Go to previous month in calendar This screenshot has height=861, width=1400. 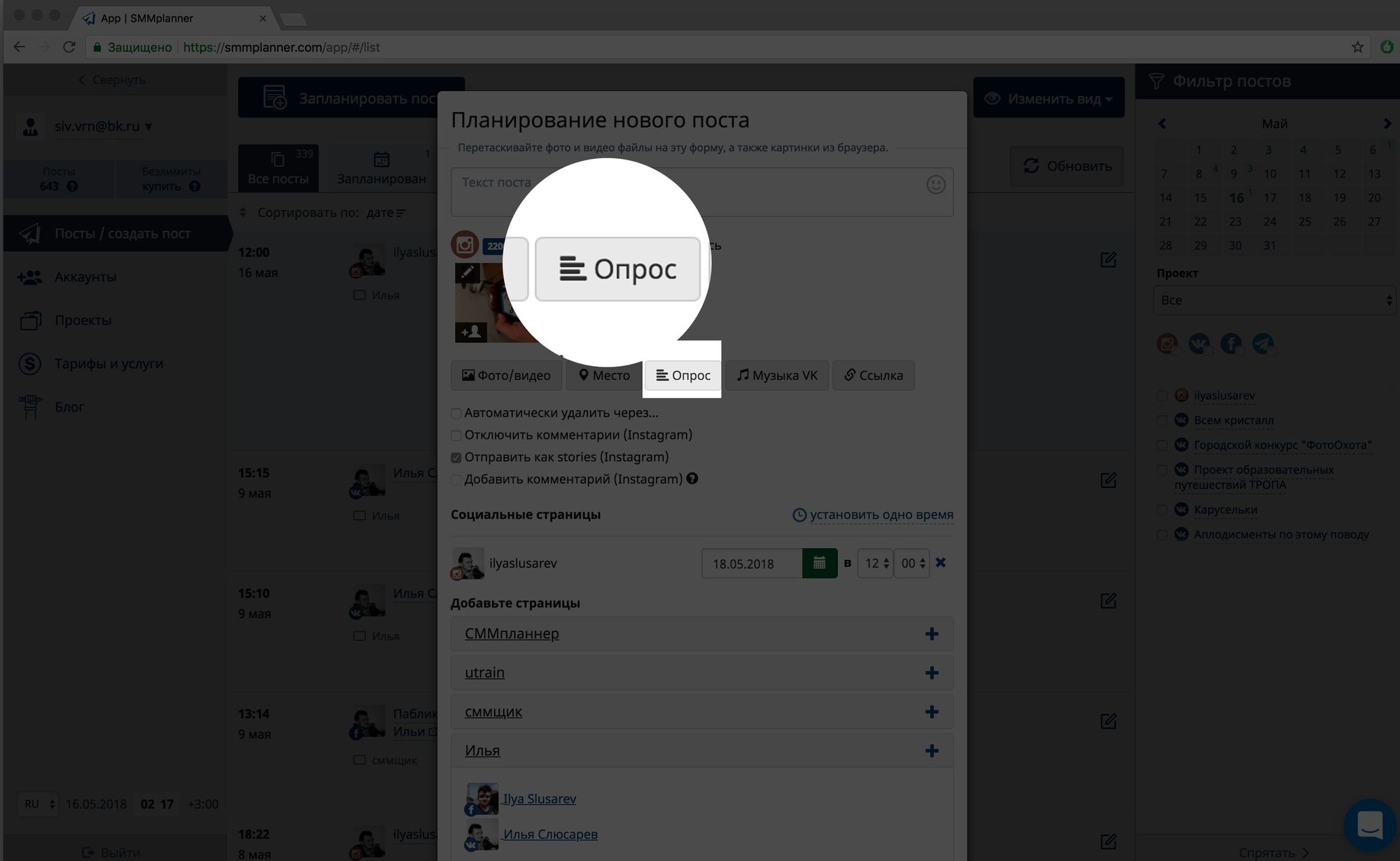1162,124
